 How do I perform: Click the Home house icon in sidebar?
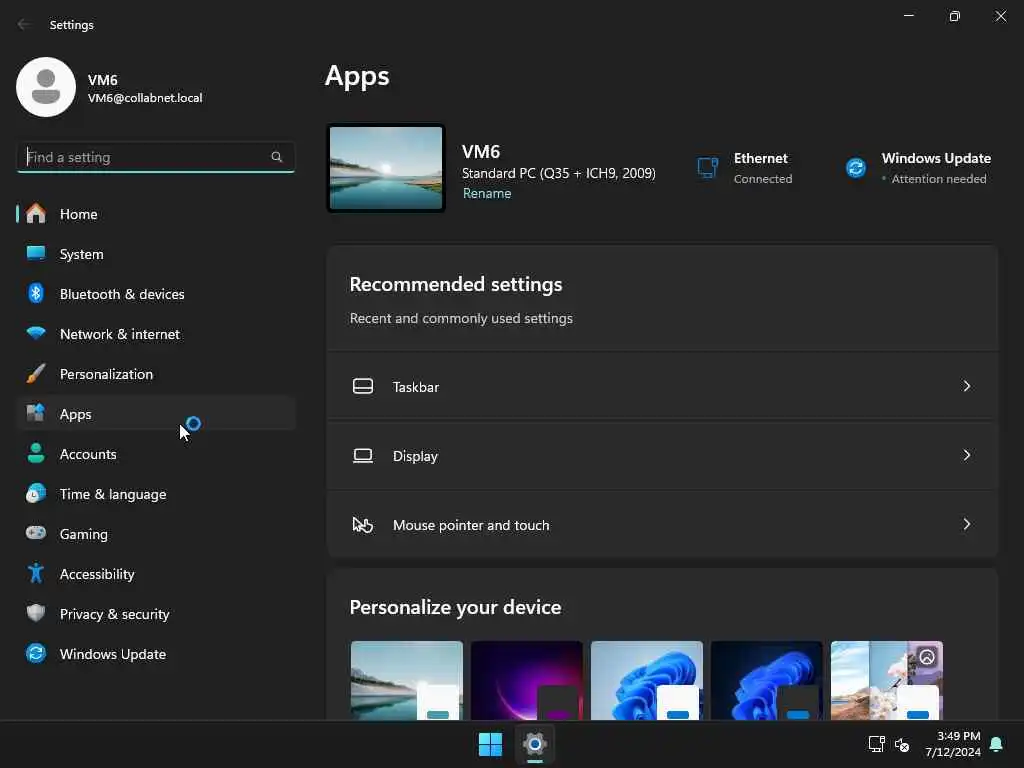pyautogui.click(x=36, y=214)
